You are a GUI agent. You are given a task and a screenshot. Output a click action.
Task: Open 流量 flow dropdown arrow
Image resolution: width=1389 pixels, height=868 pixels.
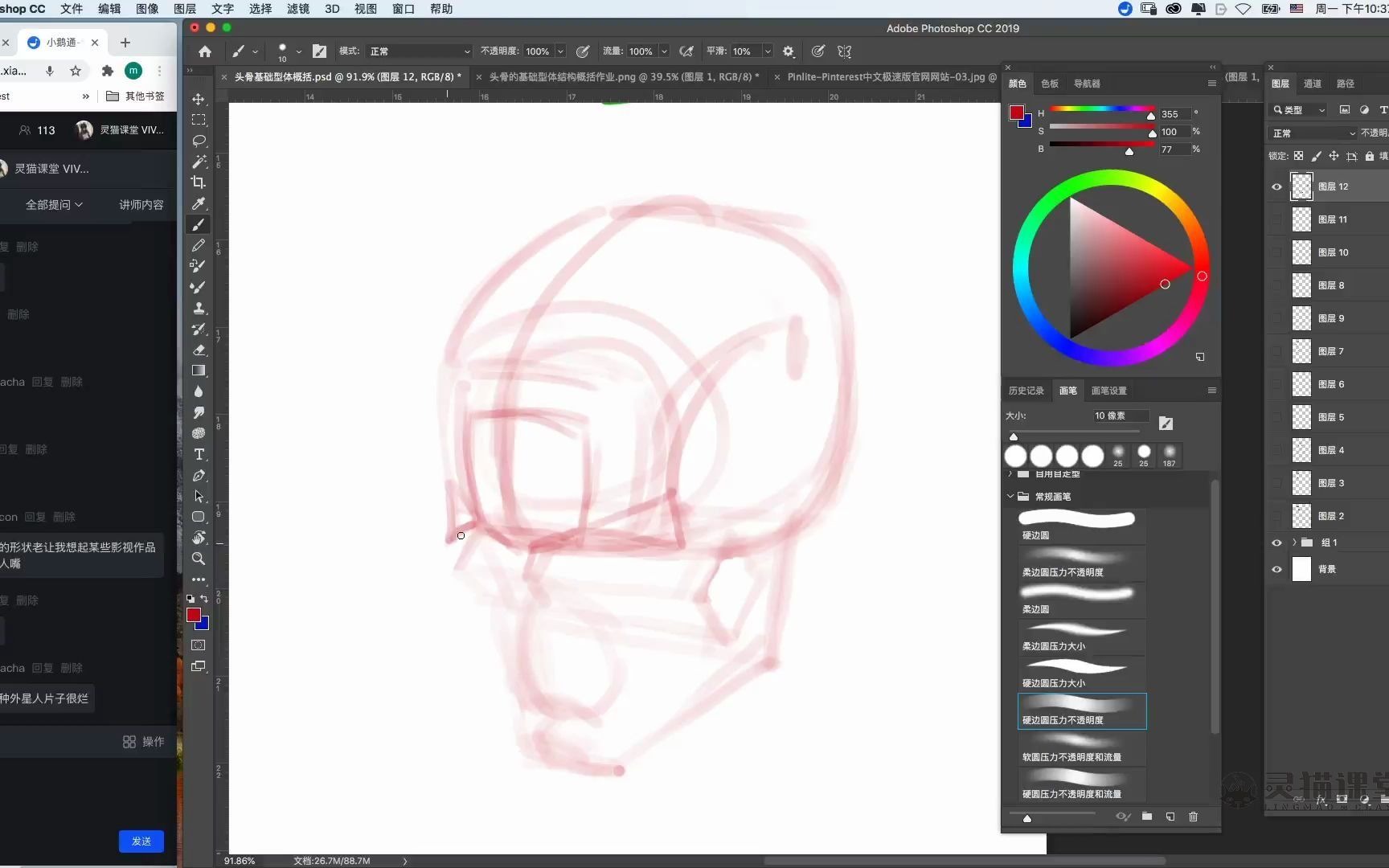pyautogui.click(x=664, y=51)
